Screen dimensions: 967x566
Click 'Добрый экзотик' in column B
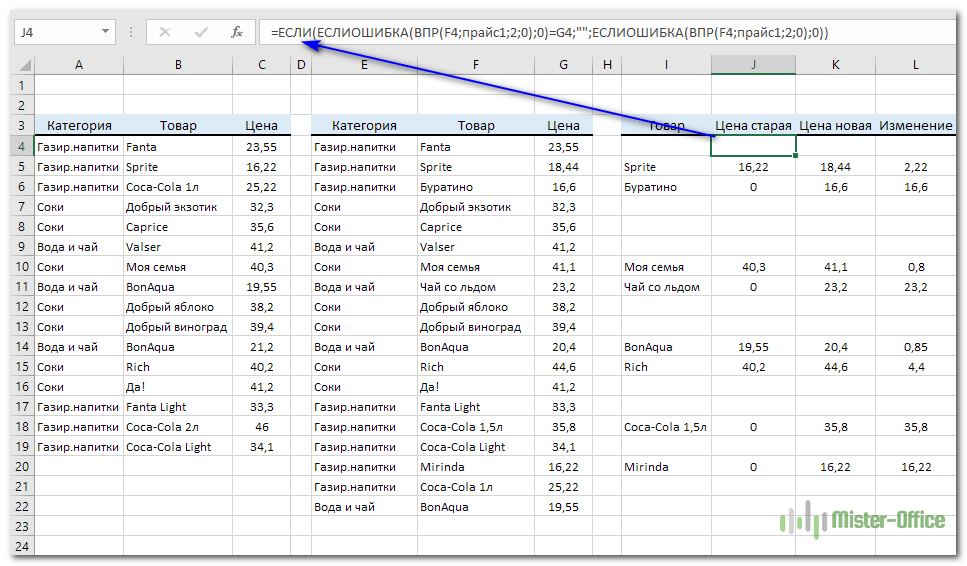[x=171, y=207]
